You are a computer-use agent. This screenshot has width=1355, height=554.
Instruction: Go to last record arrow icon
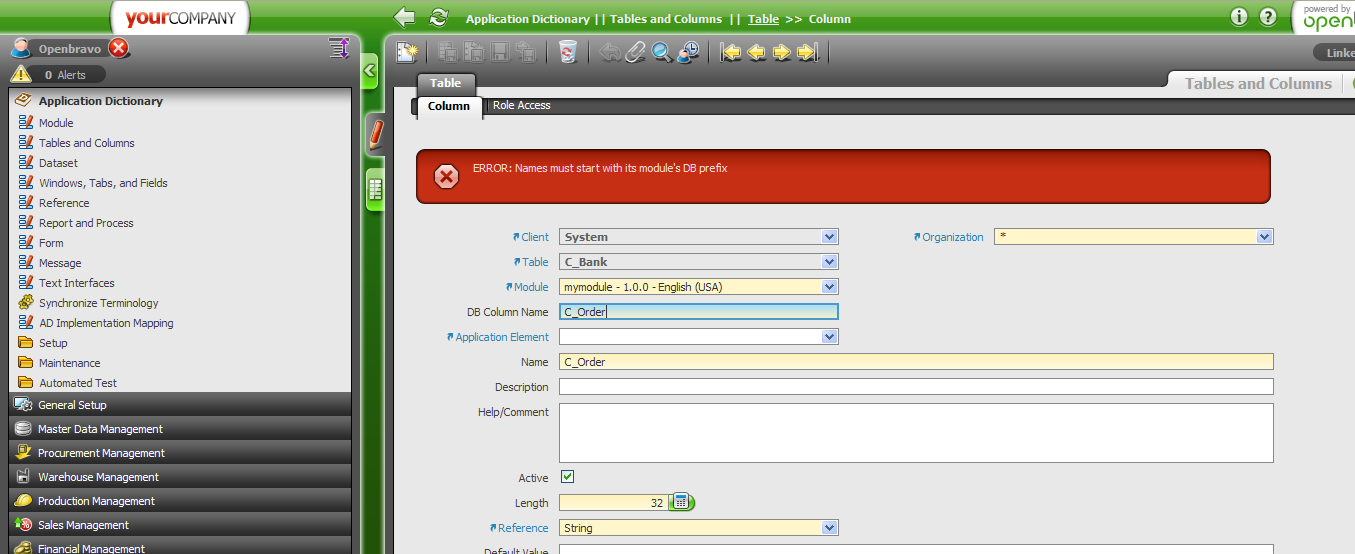[x=808, y=52]
